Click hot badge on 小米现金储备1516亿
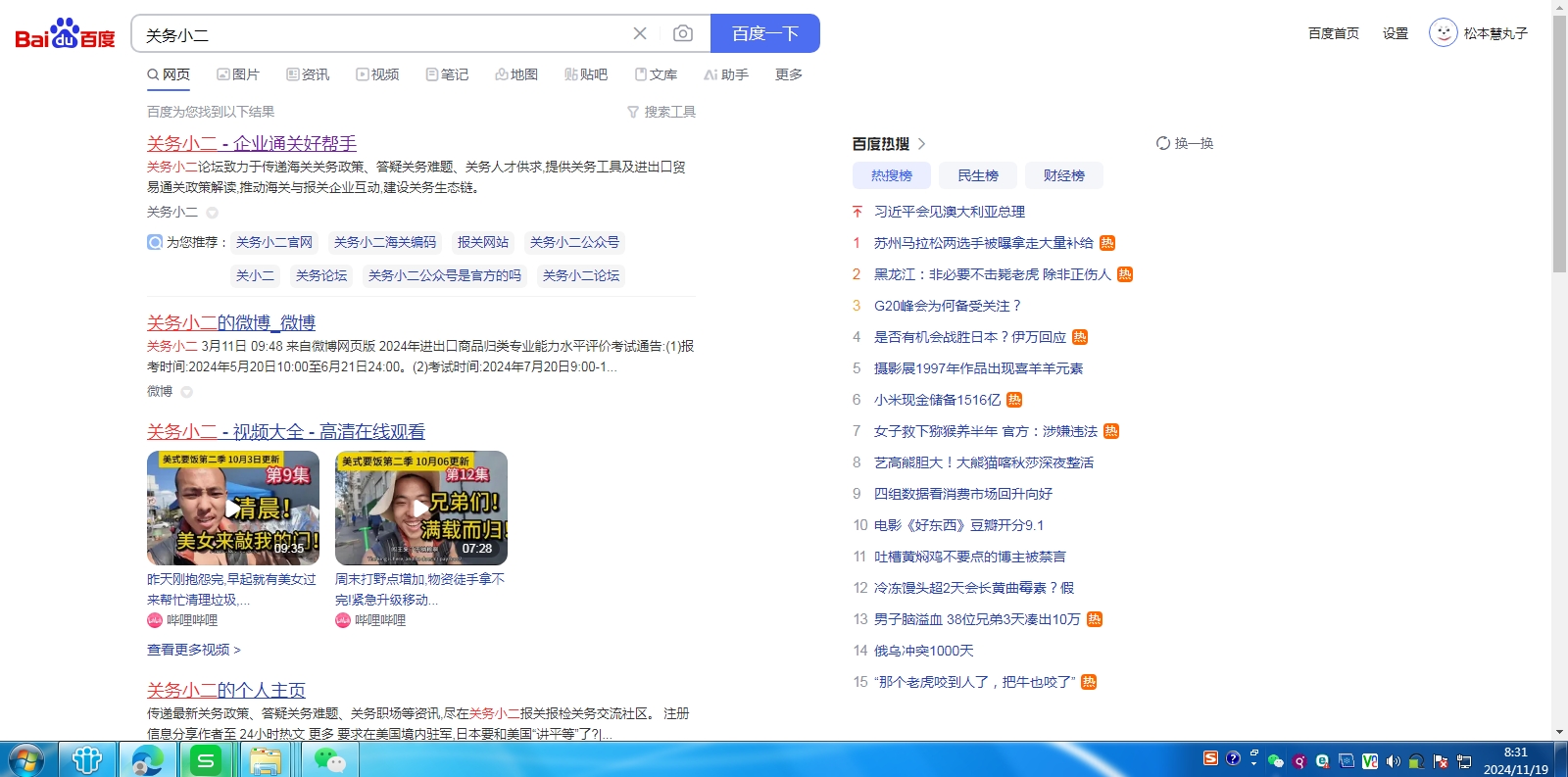Screen dimensions: 1568x777 point(1014,400)
